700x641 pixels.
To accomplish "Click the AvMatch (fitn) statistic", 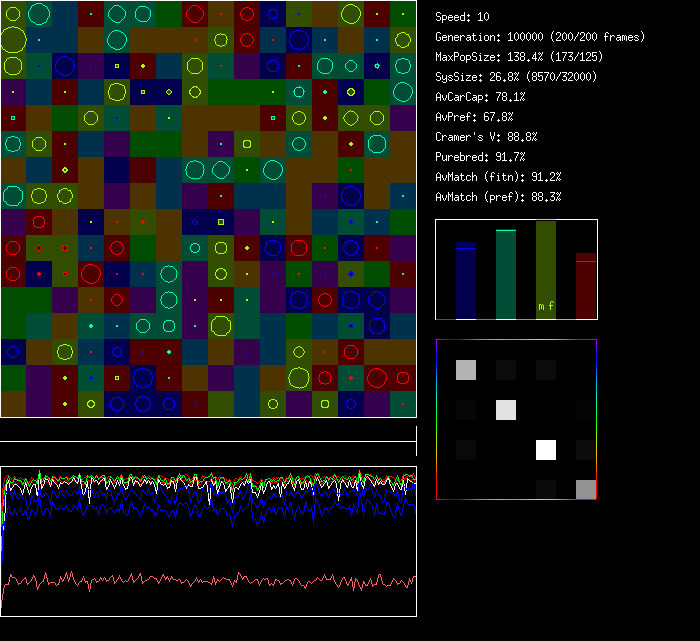I will [499, 177].
